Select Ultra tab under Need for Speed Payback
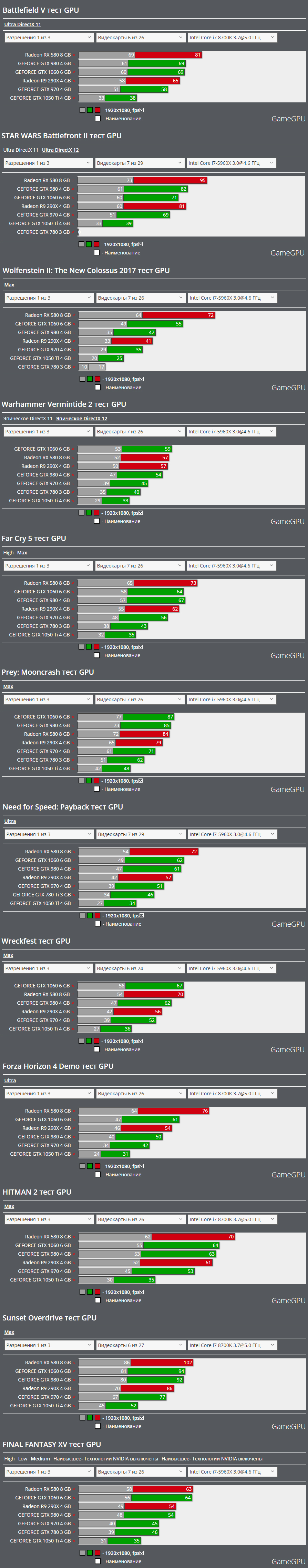Image resolution: width=308 pixels, height=1568 pixels. 10,821
